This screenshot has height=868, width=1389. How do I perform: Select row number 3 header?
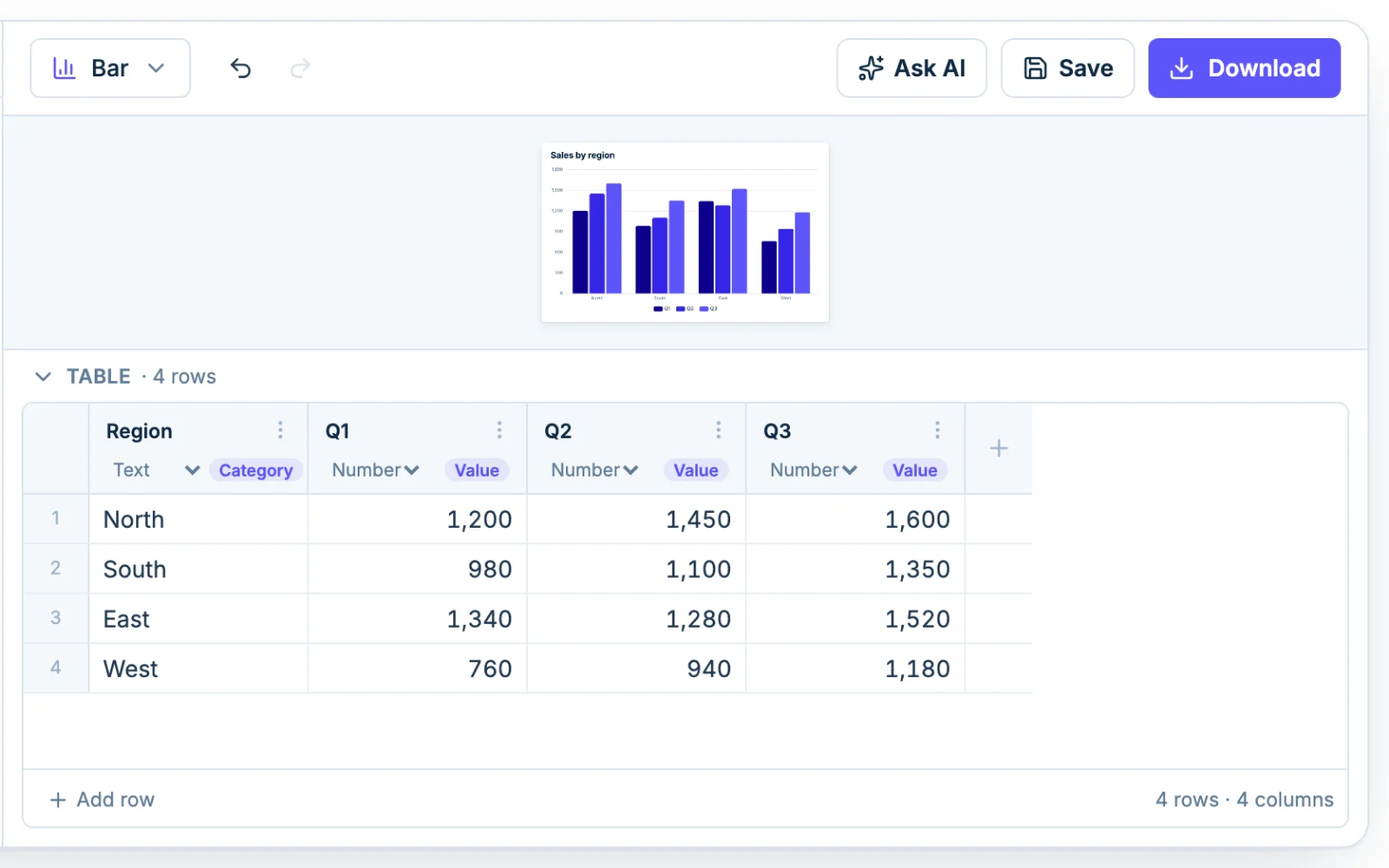tap(56, 619)
